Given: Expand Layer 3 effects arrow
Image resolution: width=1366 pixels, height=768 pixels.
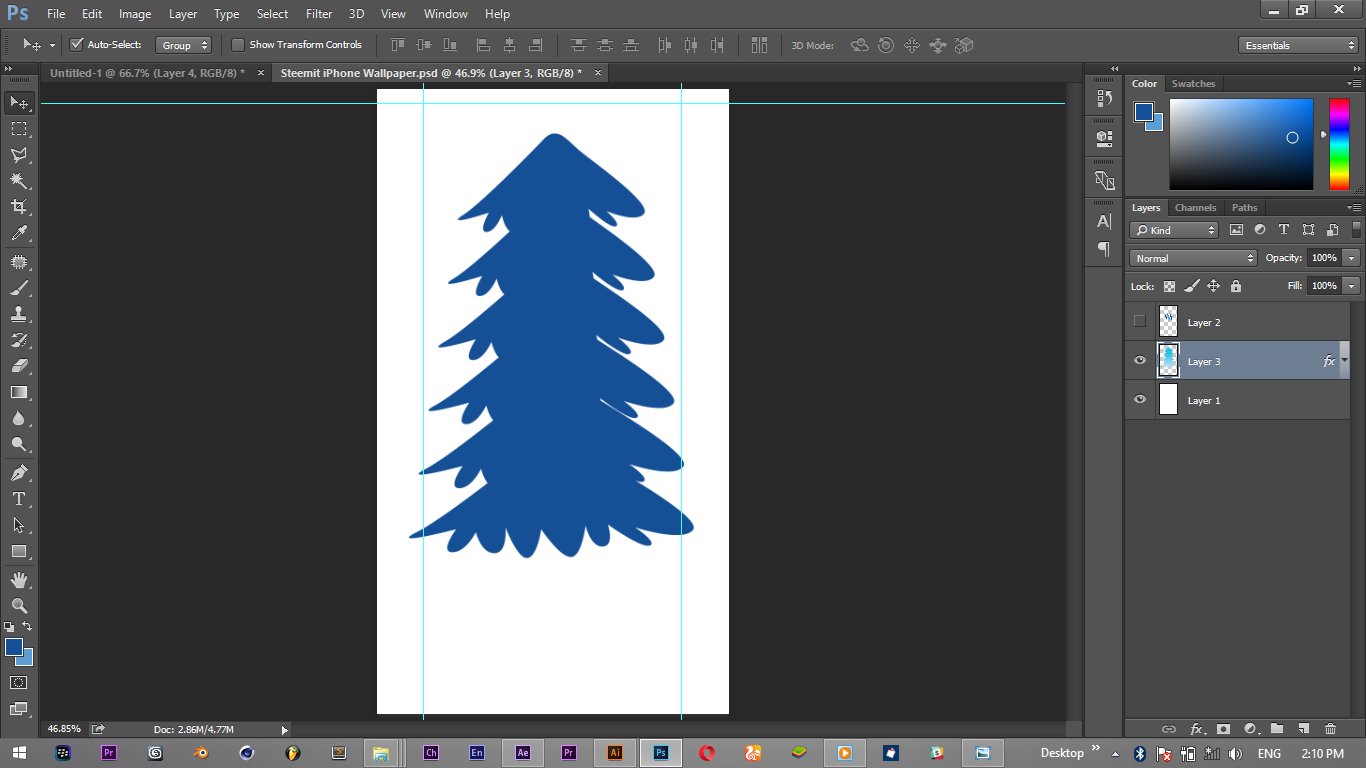Looking at the screenshot, I should [1345, 361].
